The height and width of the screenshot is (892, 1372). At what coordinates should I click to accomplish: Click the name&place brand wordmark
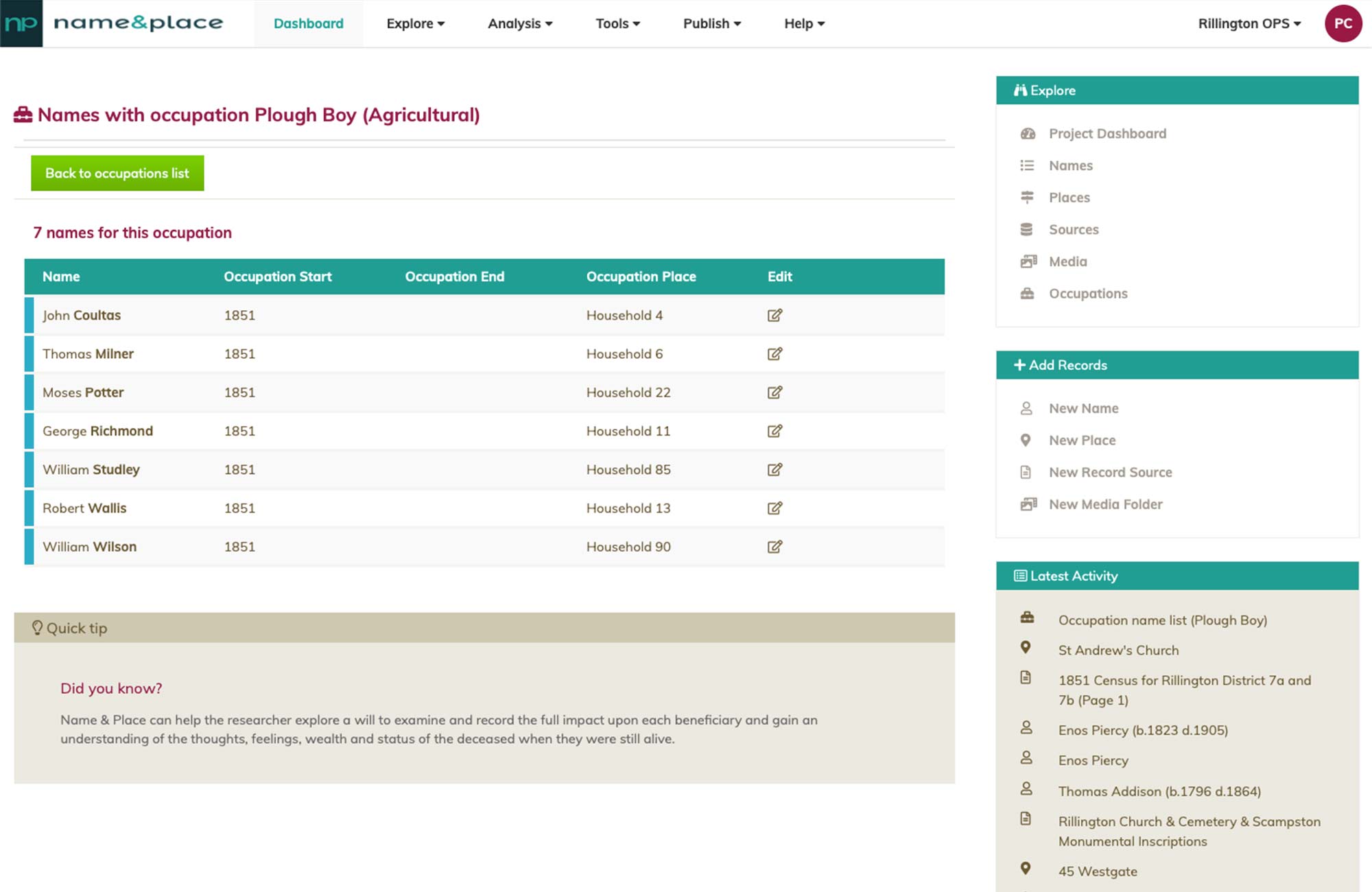tap(138, 23)
